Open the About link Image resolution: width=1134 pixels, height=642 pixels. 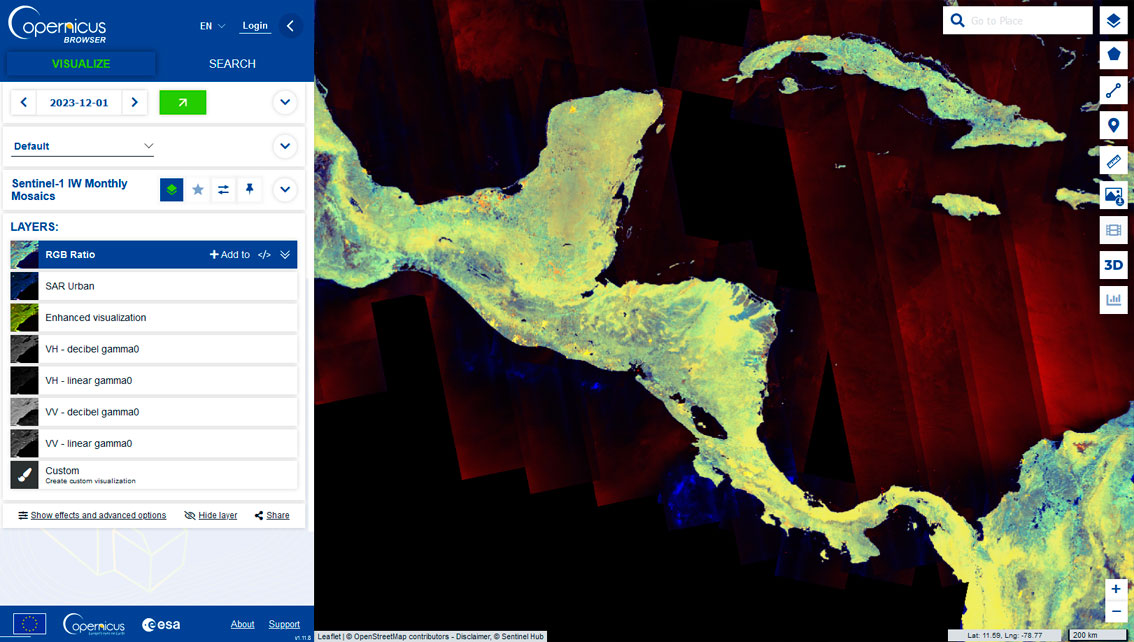click(x=242, y=624)
